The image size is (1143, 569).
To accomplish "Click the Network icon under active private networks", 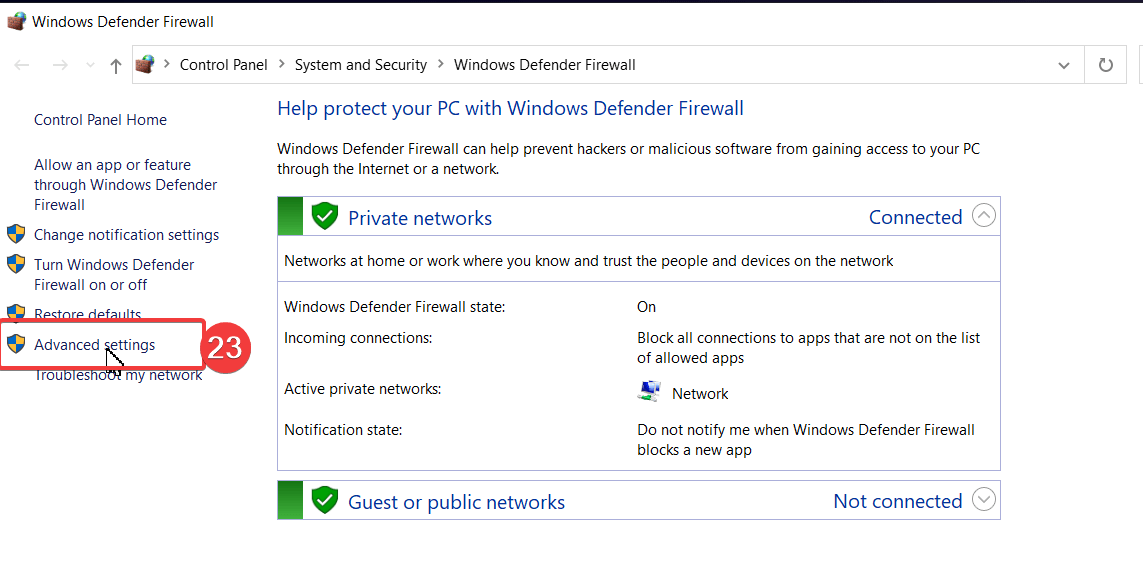I will pyautogui.click(x=649, y=392).
